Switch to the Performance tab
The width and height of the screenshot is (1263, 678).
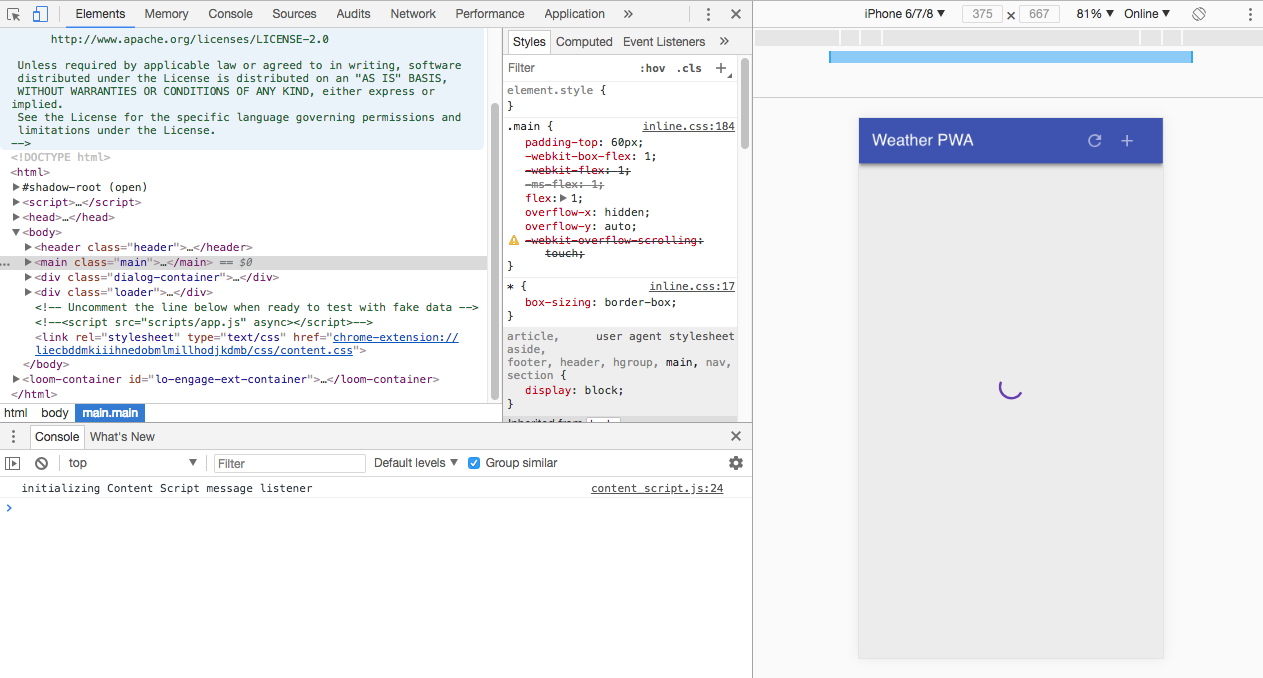490,14
